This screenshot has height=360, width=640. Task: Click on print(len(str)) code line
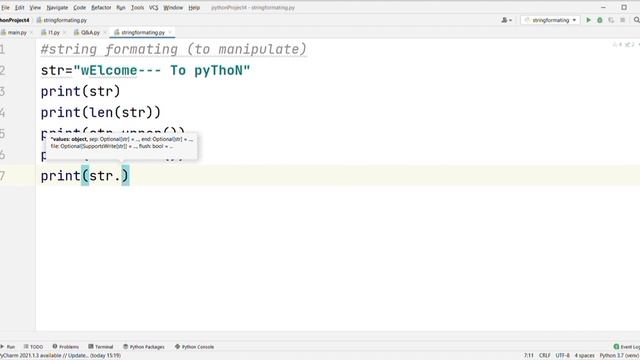pyautogui.click(x=101, y=113)
